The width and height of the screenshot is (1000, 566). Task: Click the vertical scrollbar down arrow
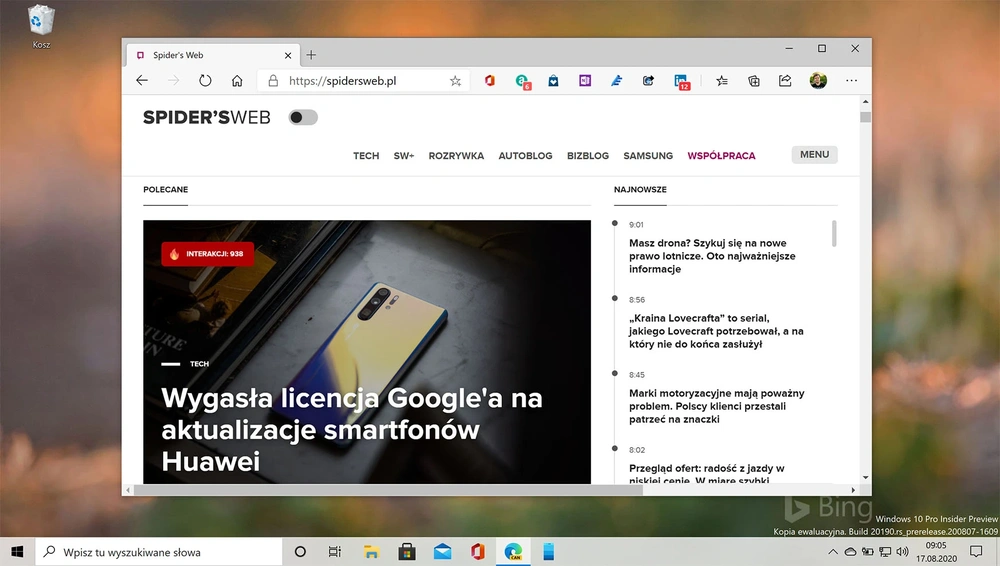click(865, 477)
